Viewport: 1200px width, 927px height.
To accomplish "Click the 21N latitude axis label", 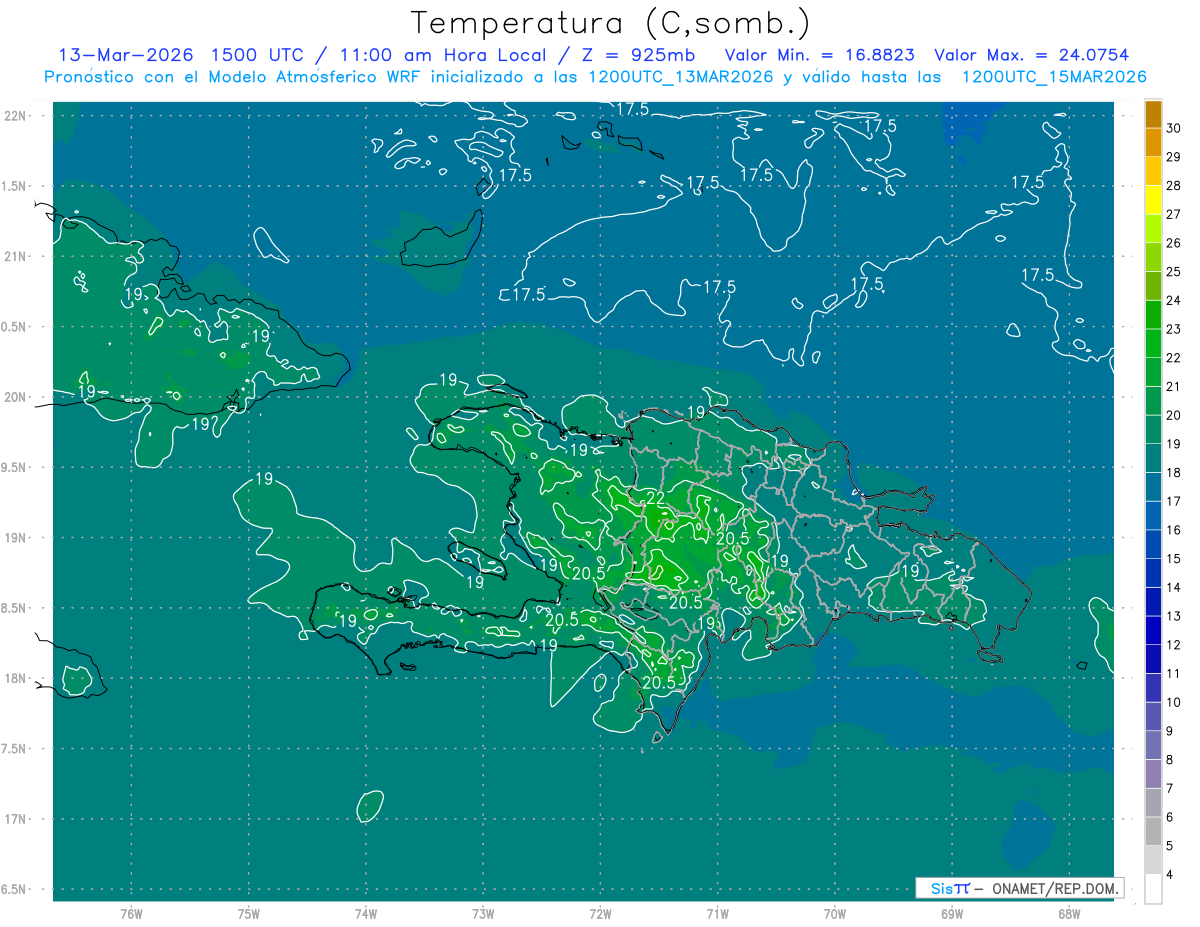I will click(15, 256).
